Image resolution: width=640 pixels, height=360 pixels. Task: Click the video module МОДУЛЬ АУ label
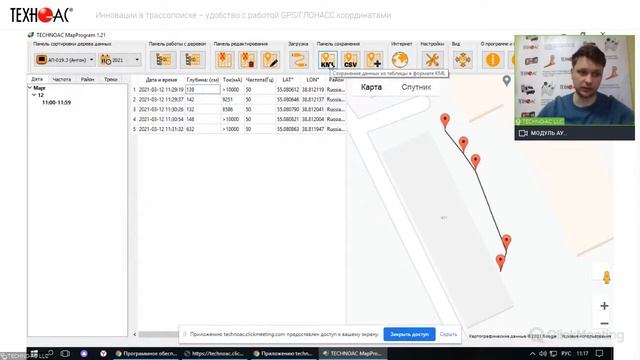548,133
